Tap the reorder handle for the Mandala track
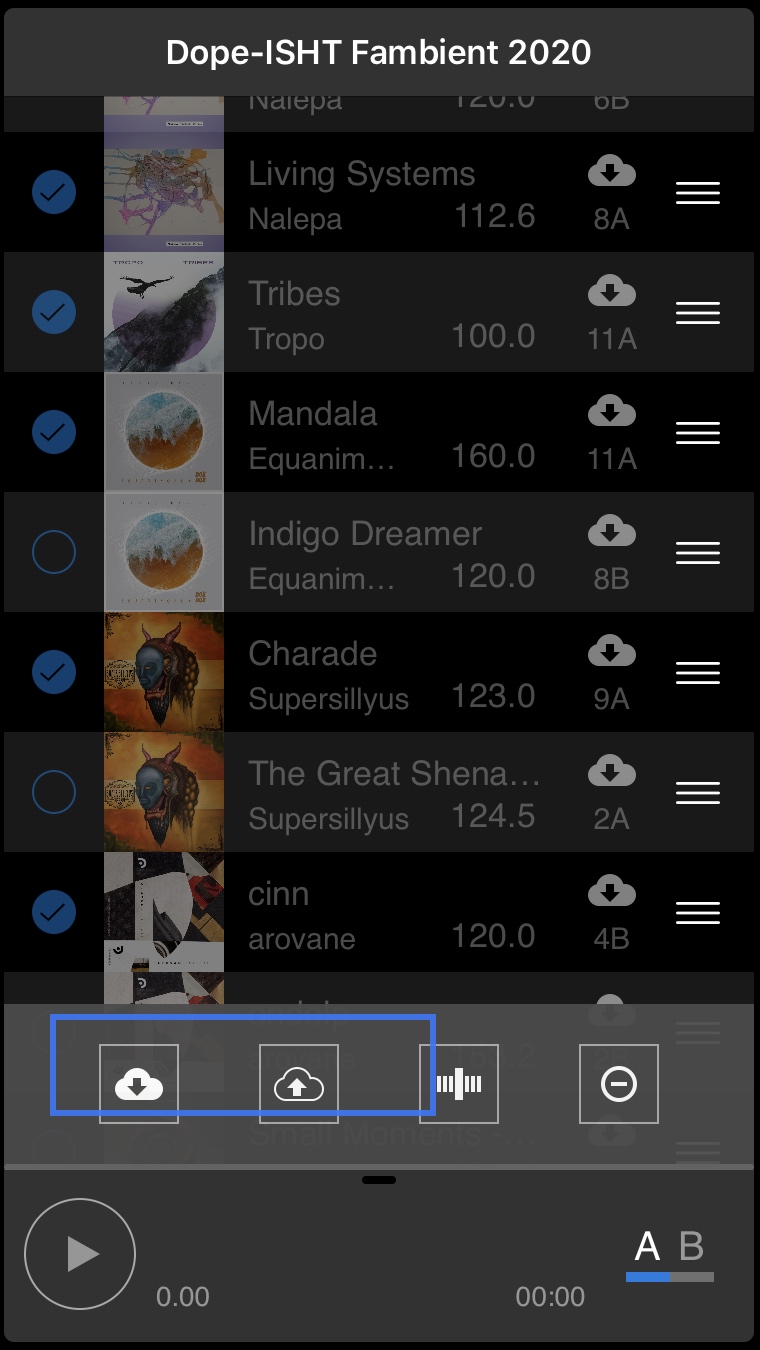Viewport: 760px width, 1350px height. [698, 433]
